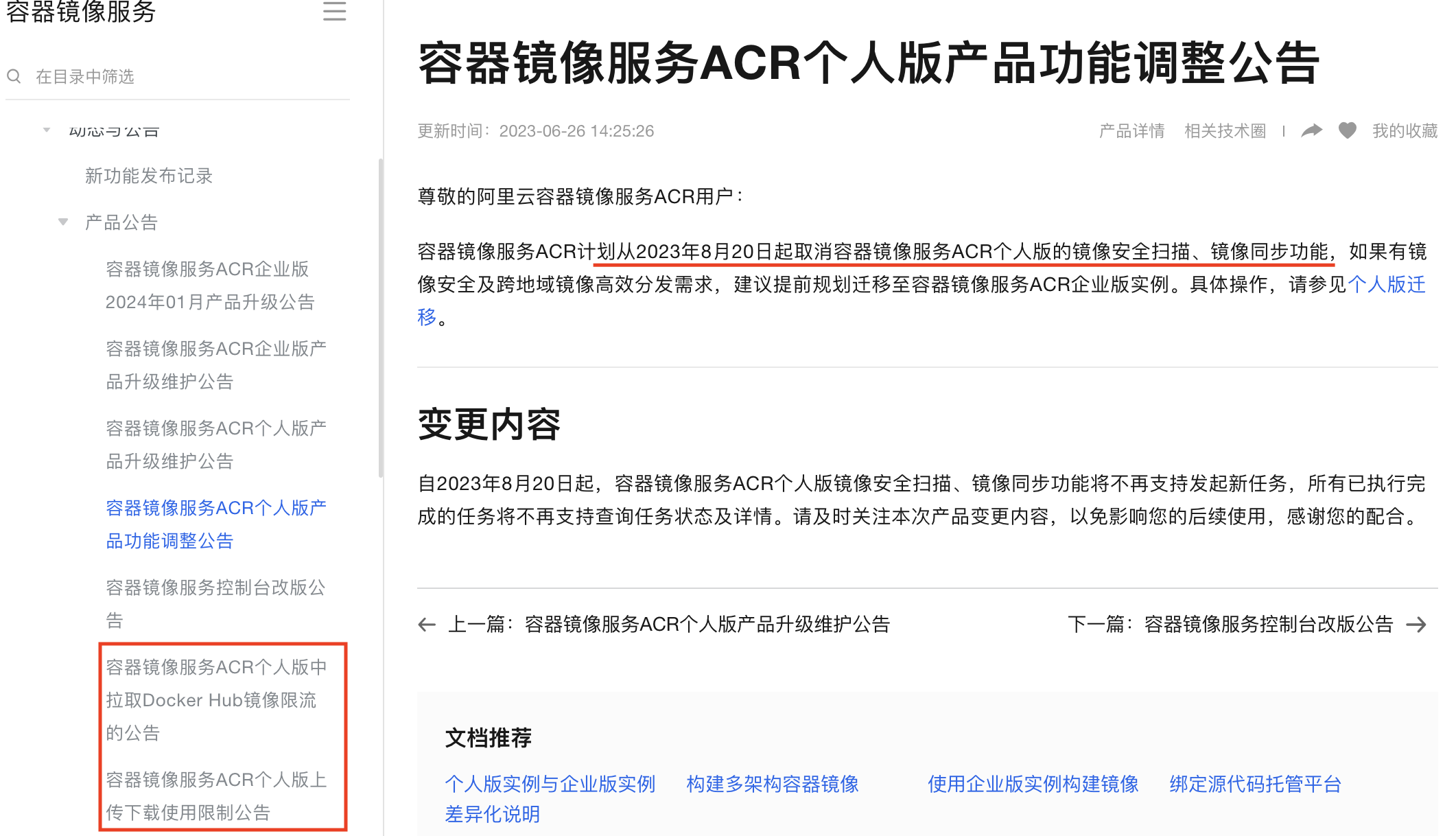Click the share arrow icon
This screenshot has width=1456, height=836.
1311,130
